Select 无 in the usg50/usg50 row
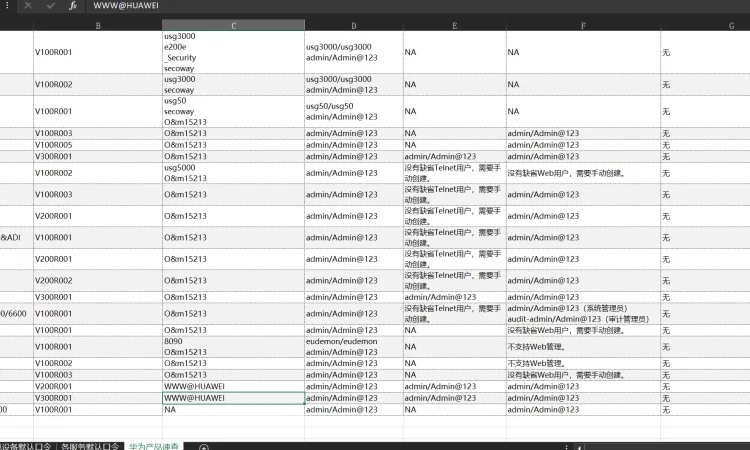Screen dimensions: 750x450 (705, 111)
